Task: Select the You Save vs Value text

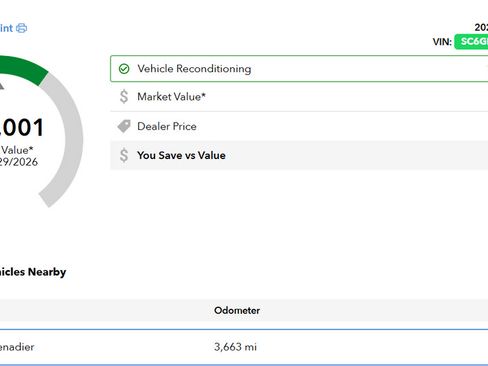Action: pyautogui.click(x=181, y=155)
